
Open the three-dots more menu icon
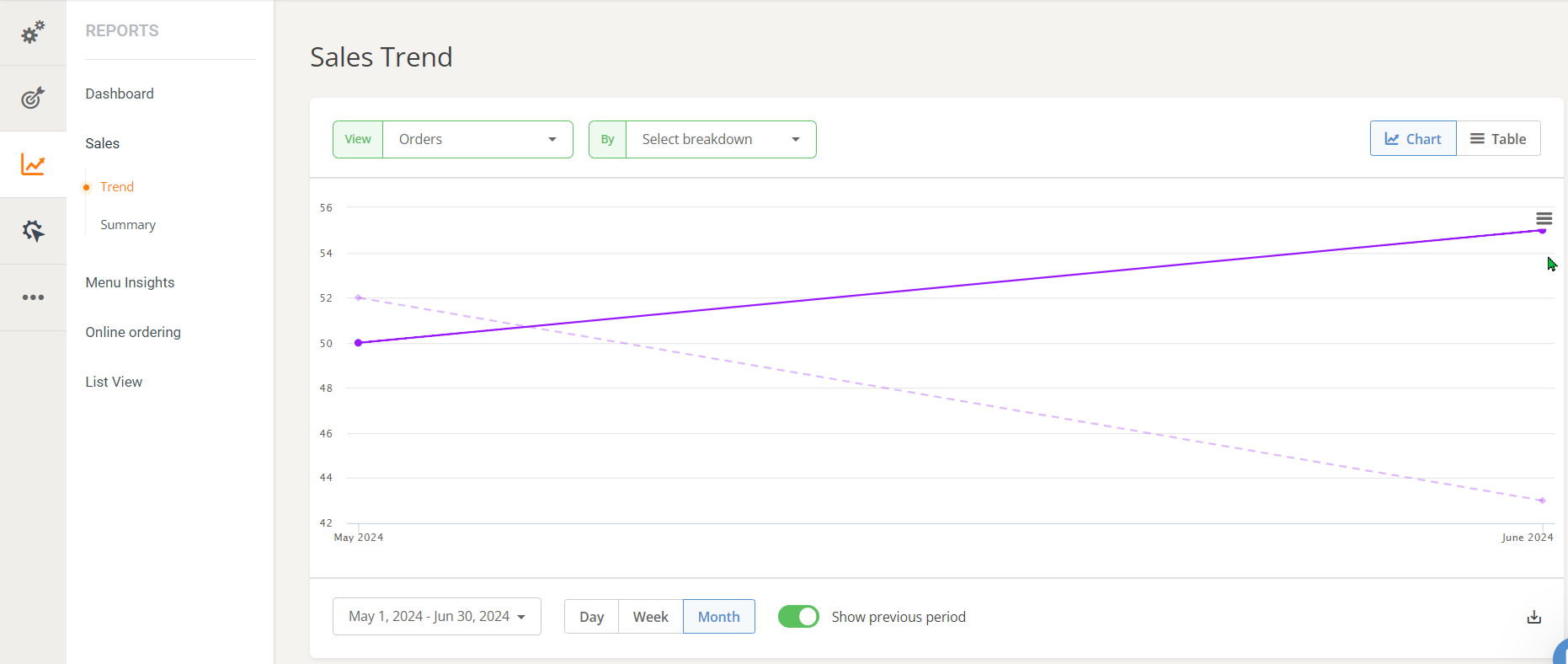pos(33,297)
